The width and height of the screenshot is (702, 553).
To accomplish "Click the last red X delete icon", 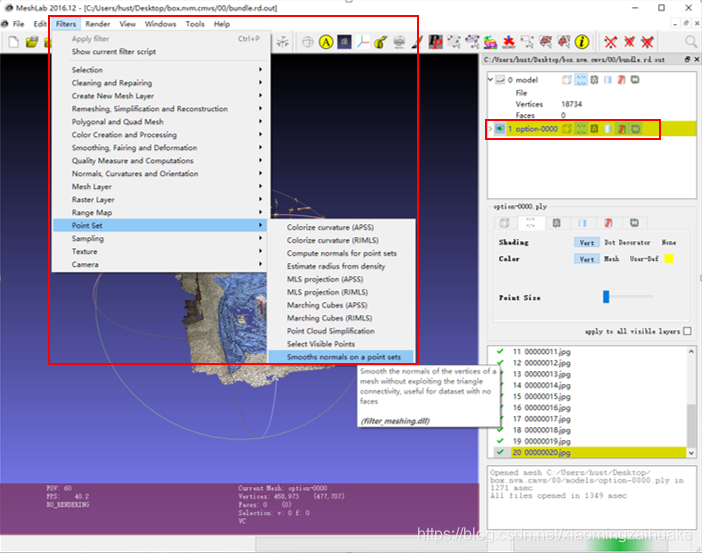I will [x=647, y=42].
